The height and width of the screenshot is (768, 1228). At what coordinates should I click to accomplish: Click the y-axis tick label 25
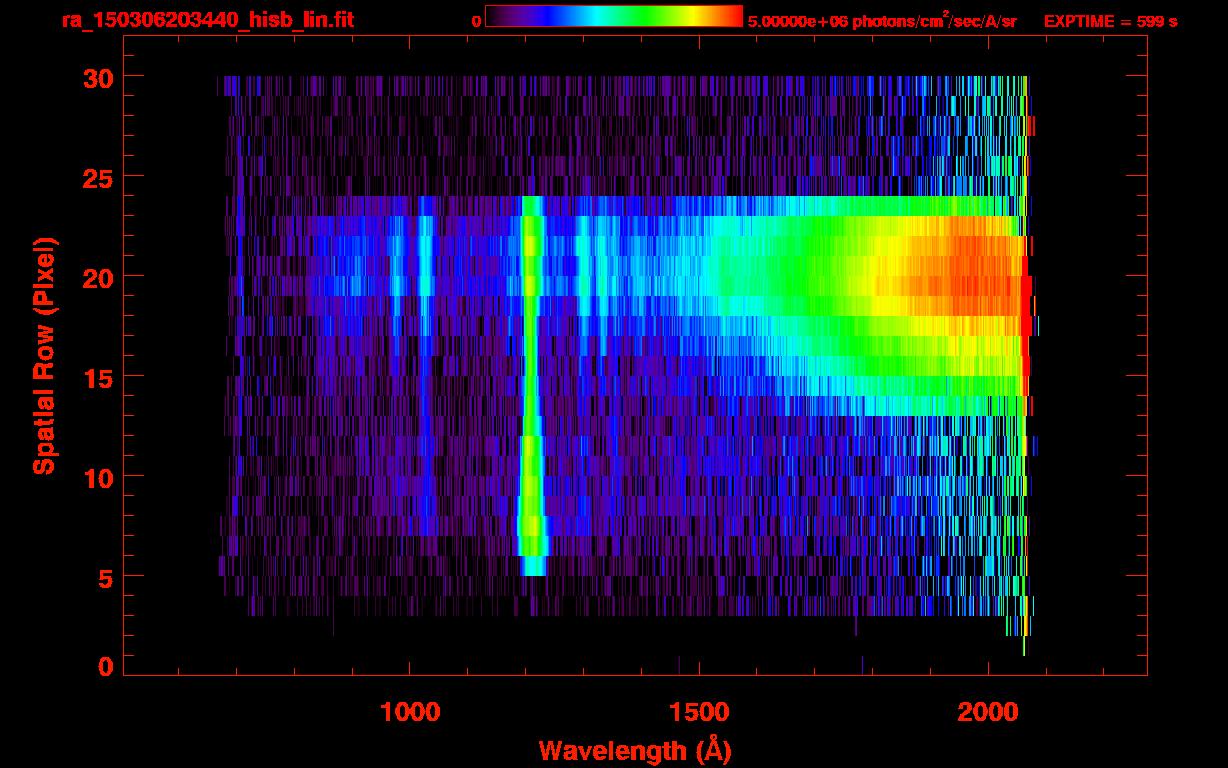pos(96,176)
